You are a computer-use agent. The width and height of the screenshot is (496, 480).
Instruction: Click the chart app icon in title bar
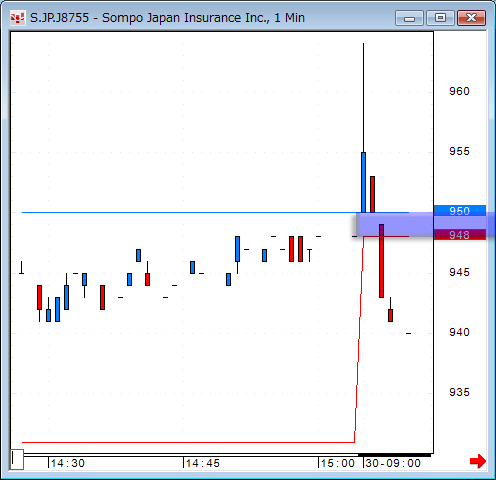coord(17,18)
